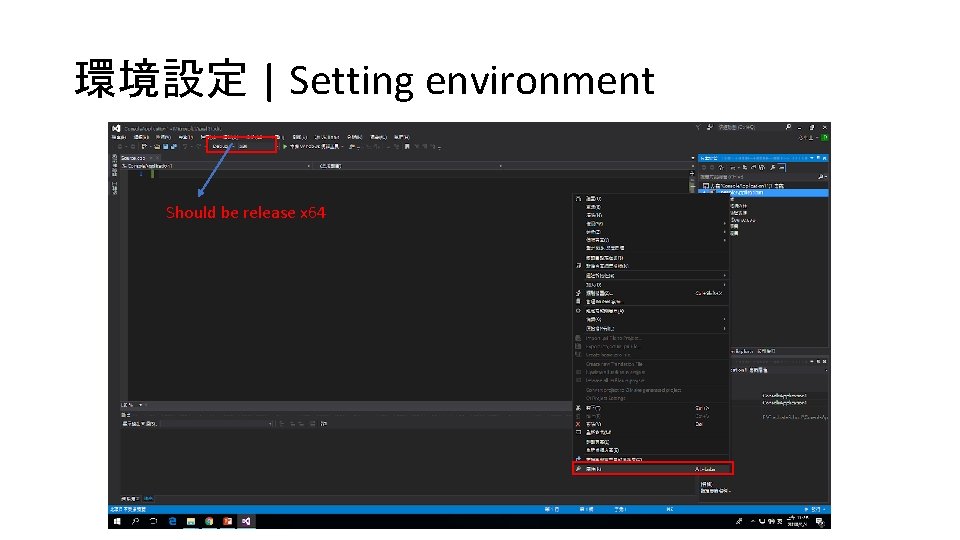
Task: Open Task View from the taskbar
Action: pyautogui.click(x=154, y=522)
